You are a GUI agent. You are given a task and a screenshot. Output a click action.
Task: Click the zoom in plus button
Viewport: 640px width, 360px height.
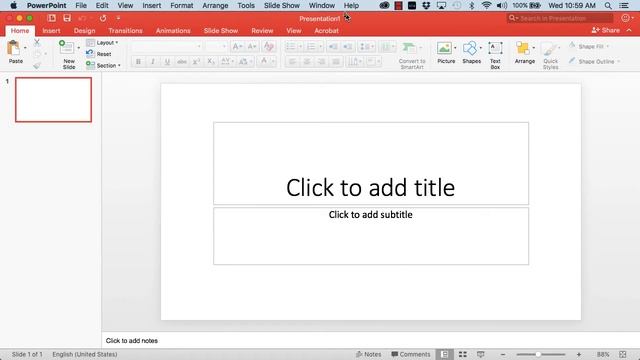click(579, 354)
